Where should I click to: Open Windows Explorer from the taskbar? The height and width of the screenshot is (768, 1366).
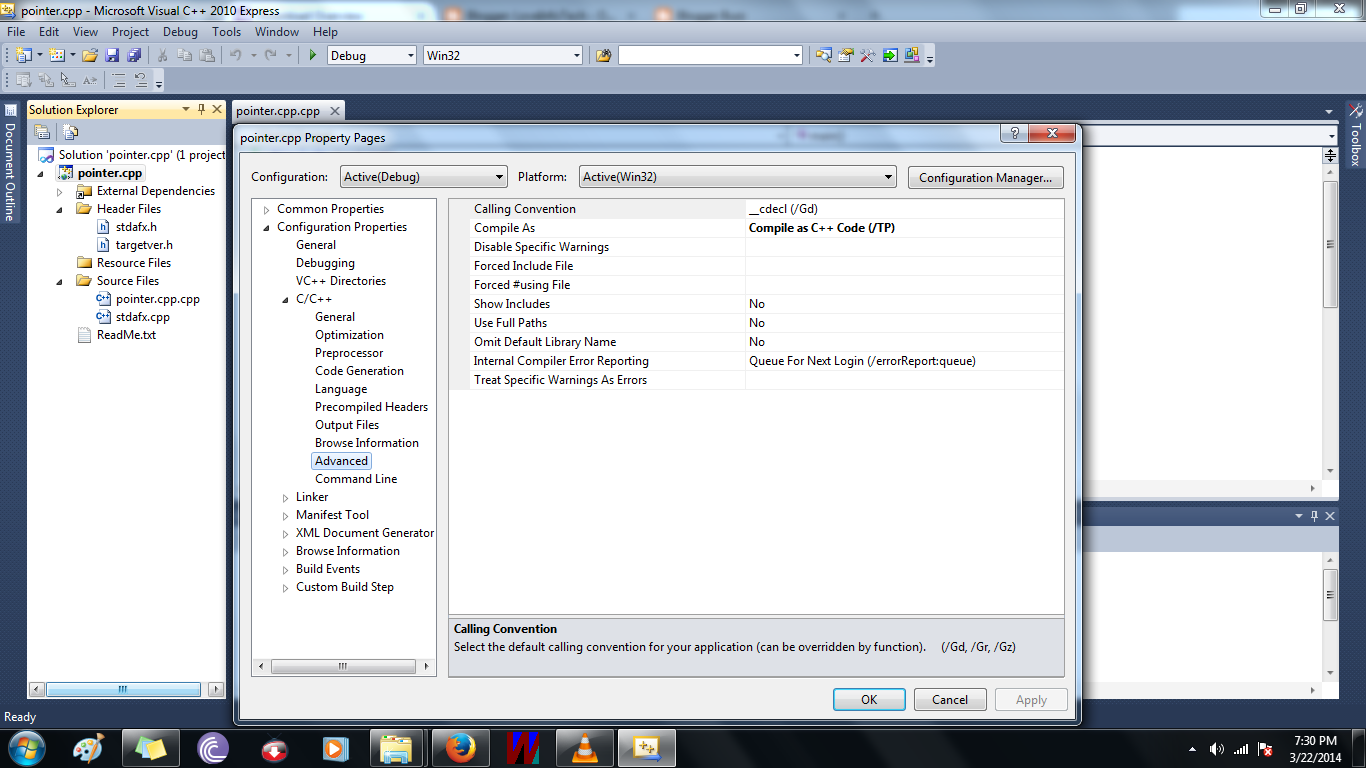coord(397,748)
